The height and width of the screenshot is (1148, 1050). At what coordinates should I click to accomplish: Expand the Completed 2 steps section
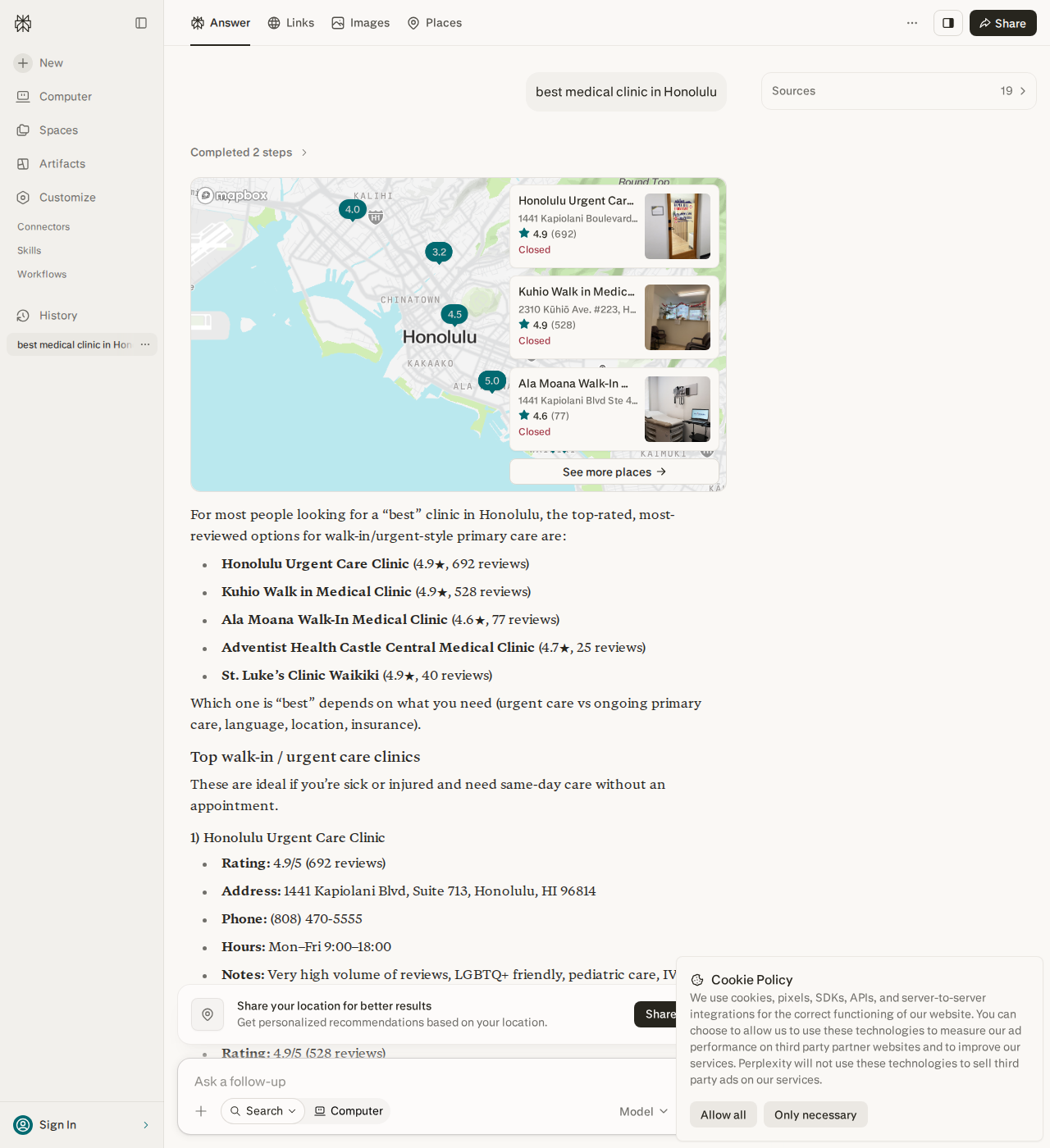tap(249, 153)
